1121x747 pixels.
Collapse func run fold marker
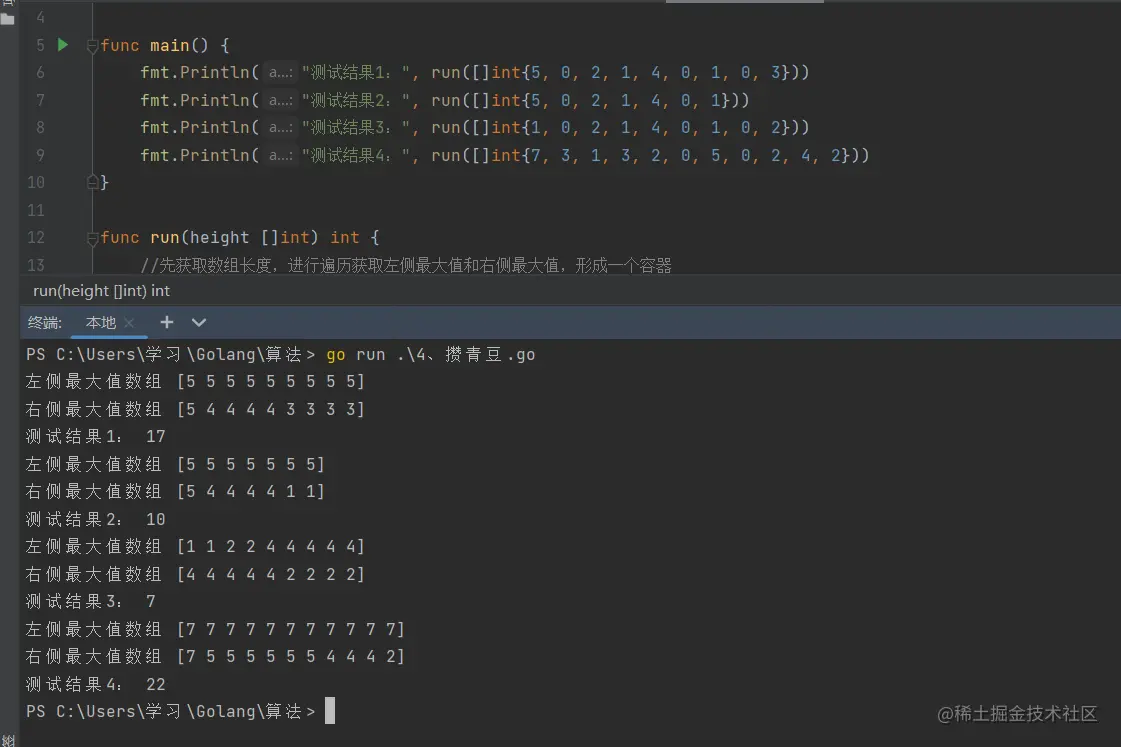pyautogui.click(x=92, y=238)
